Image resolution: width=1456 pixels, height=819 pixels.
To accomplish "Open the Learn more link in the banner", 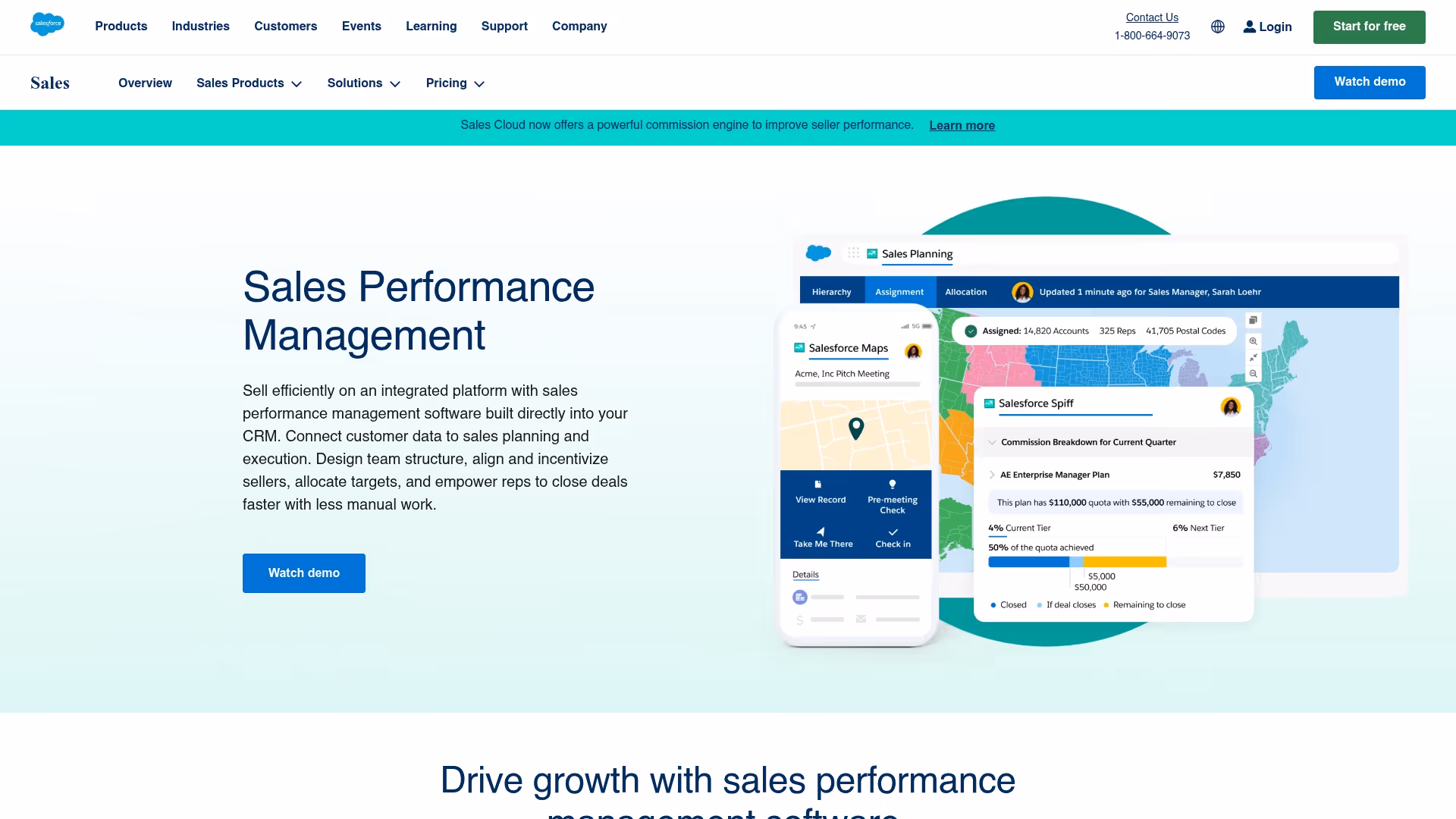I will point(962,125).
